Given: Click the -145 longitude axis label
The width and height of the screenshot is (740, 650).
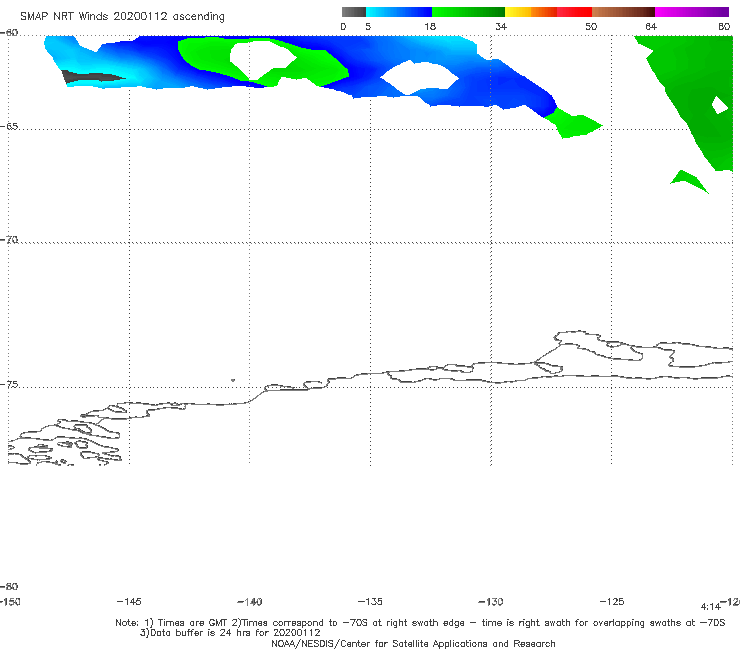Looking at the screenshot, I should coord(129,602).
